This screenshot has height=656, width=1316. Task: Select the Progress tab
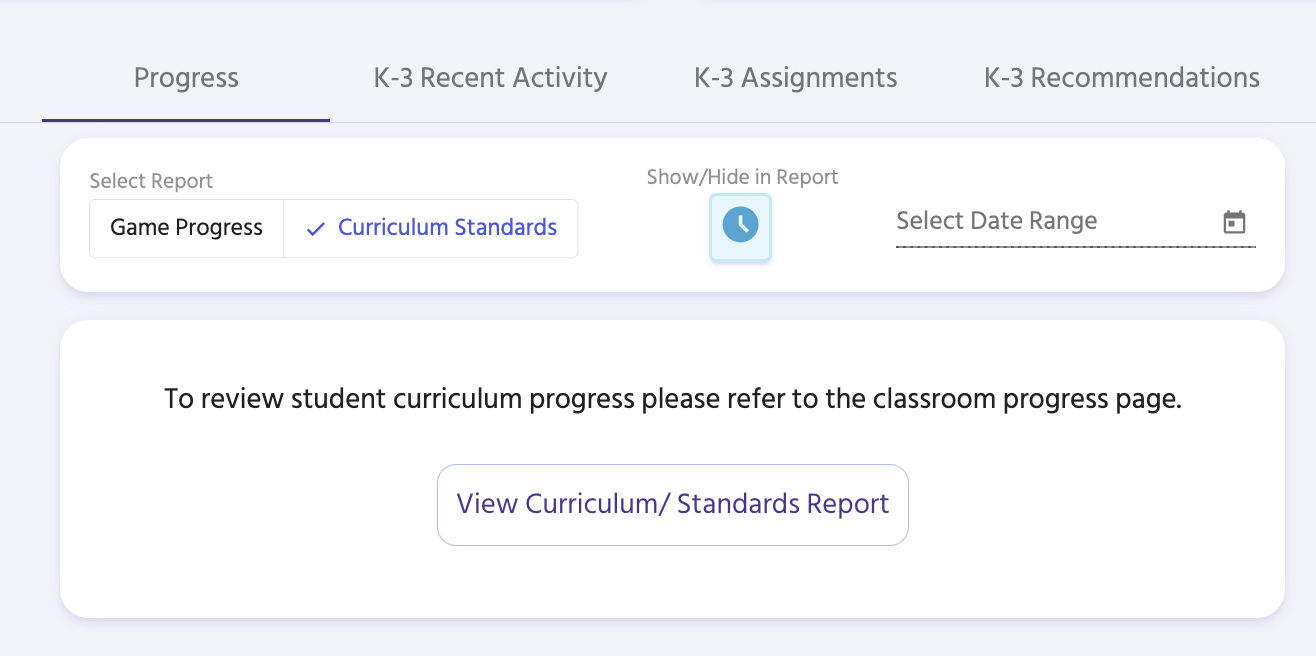click(x=186, y=77)
